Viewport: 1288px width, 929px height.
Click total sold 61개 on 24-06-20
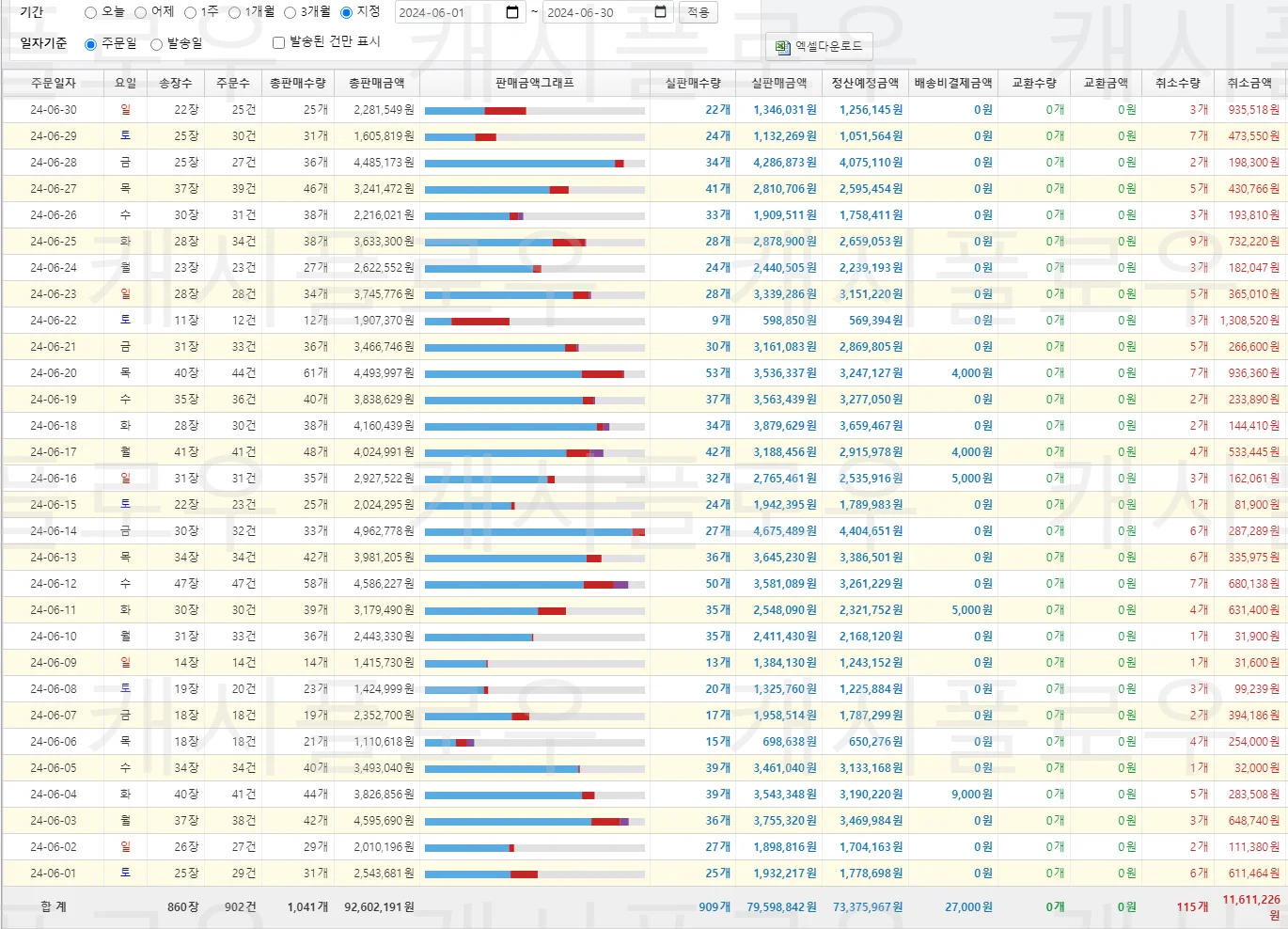316,373
